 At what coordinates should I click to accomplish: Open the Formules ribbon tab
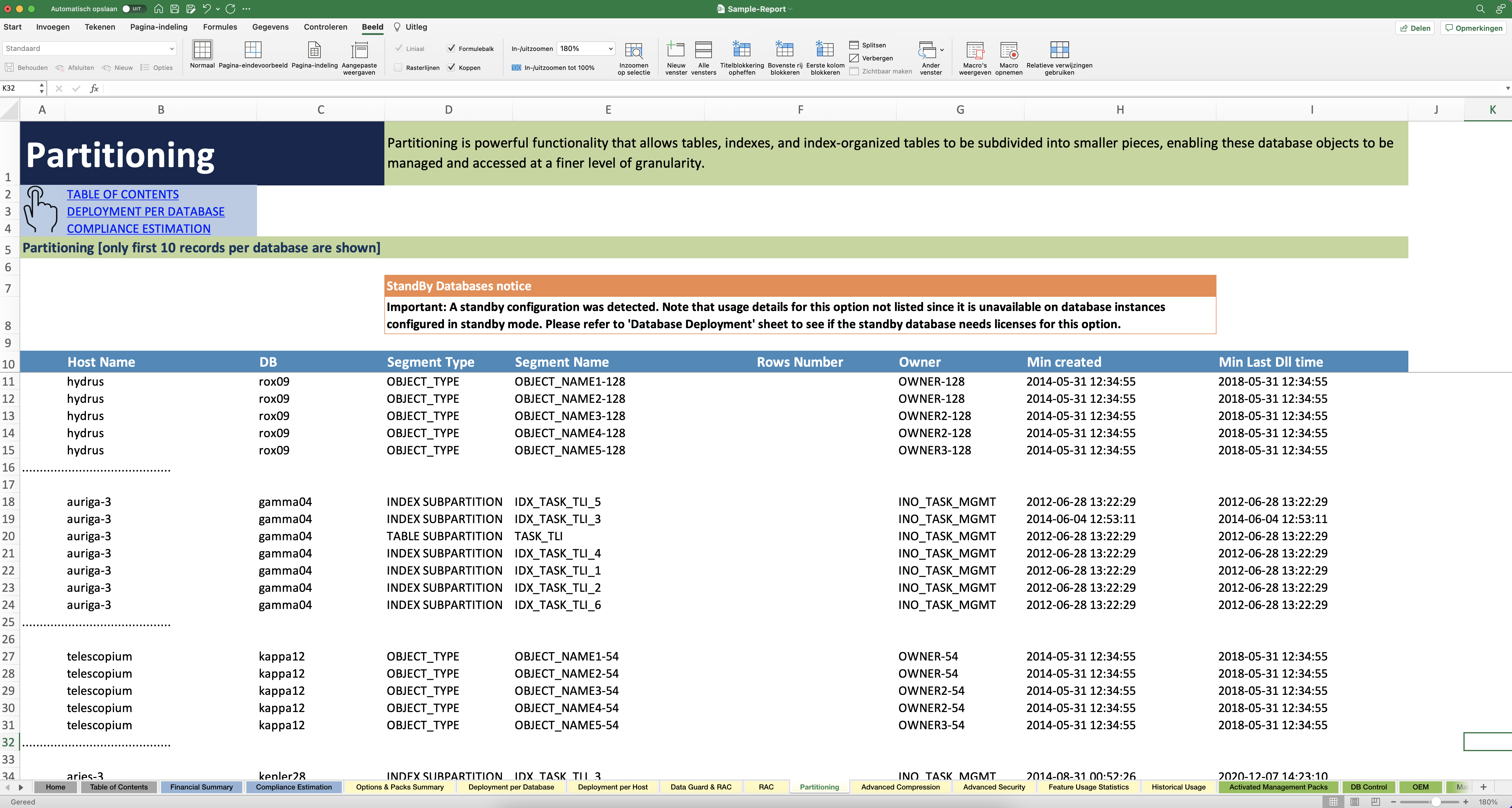(219, 27)
